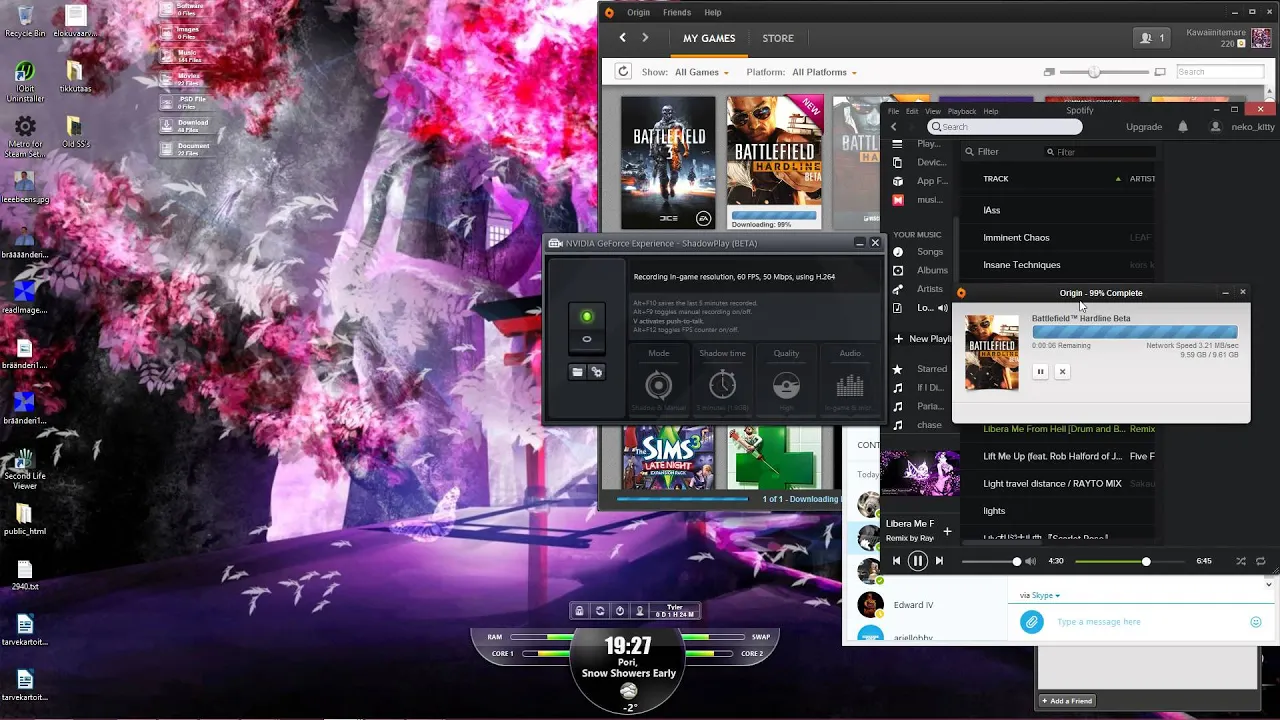Image resolution: width=1280 pixels, height=720 pixels.
Task: Open Spotify File menu
Action: coord(894,111)
